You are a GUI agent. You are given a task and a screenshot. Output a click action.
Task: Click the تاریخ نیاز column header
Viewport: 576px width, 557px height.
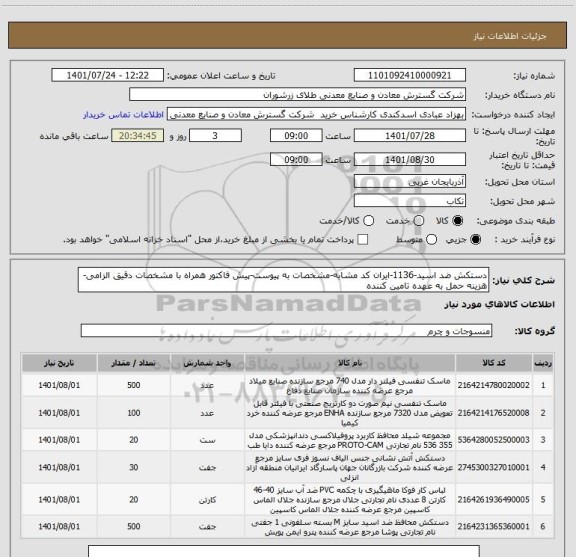coord(59,363)
